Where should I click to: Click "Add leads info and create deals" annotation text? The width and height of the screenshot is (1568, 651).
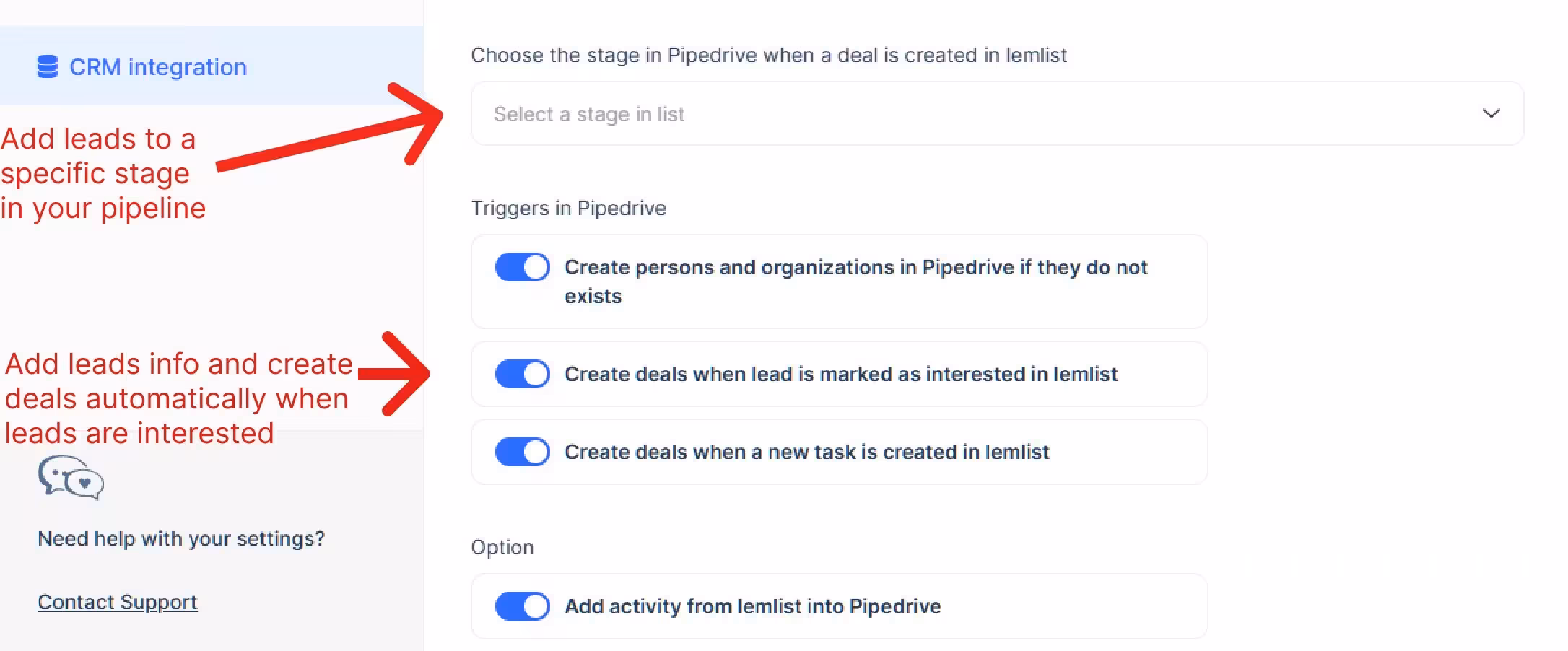(178, 398)
